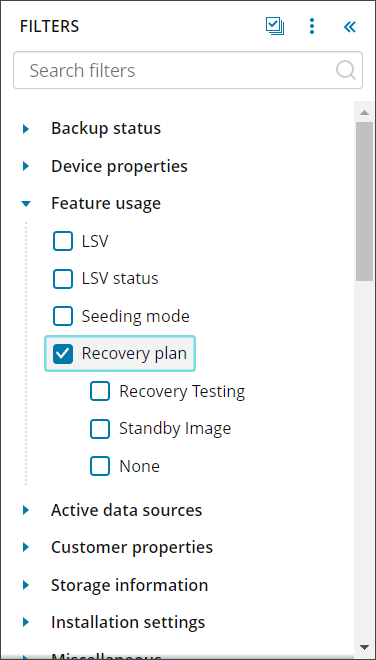Check the None option under Recovery plan
Viewport: 376px width, 660px height.
[x=100, y=466]
